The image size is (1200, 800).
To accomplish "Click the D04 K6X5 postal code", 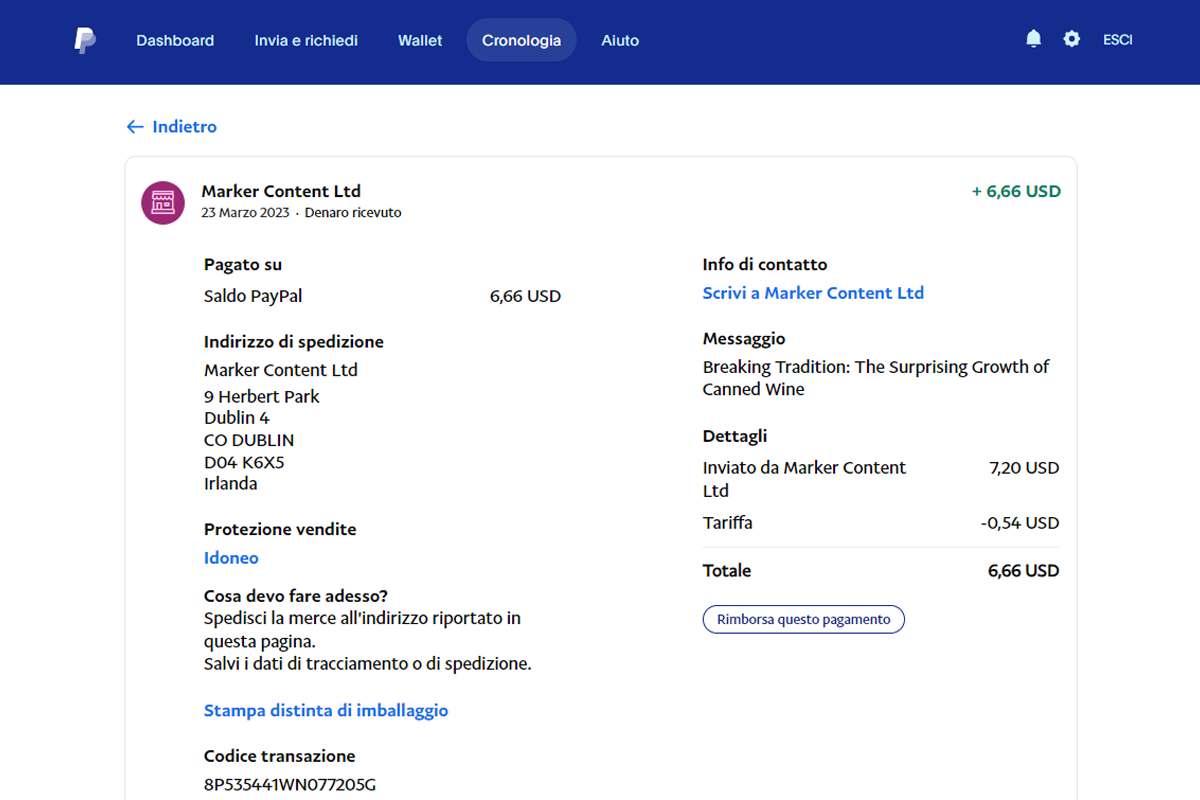I will pos(244,462).
